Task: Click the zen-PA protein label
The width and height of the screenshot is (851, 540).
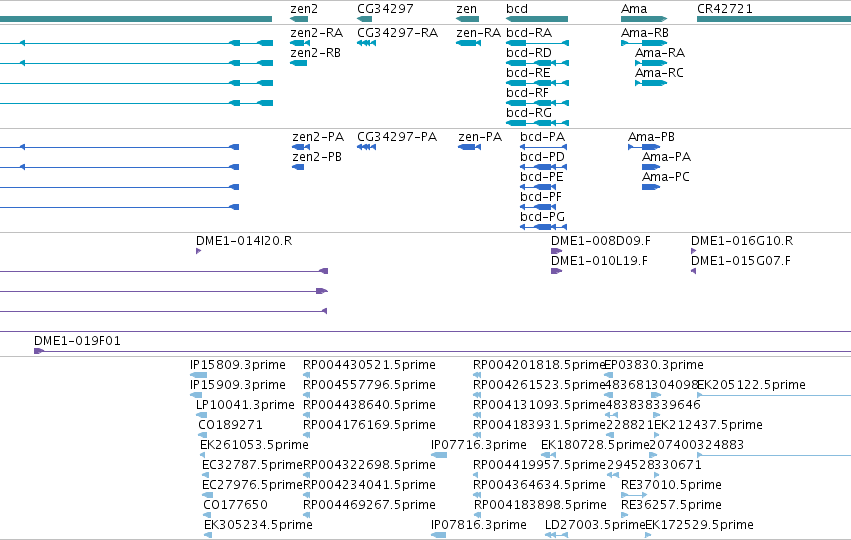Action: tap(480, 137)
